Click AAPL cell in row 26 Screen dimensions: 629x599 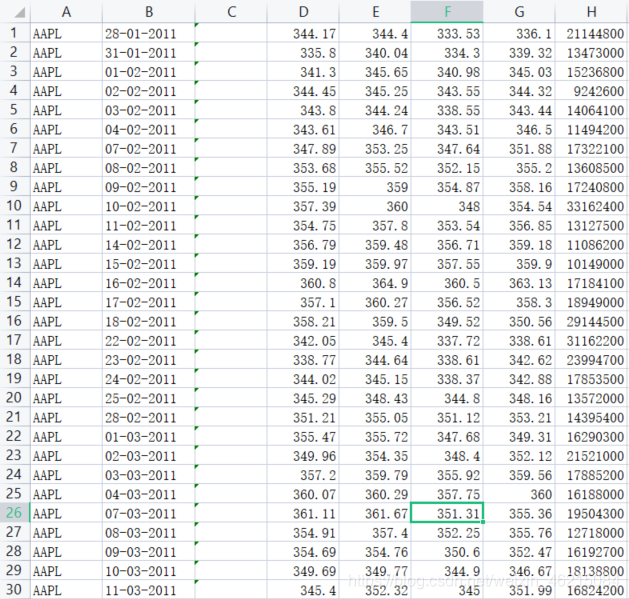point(67,512)
